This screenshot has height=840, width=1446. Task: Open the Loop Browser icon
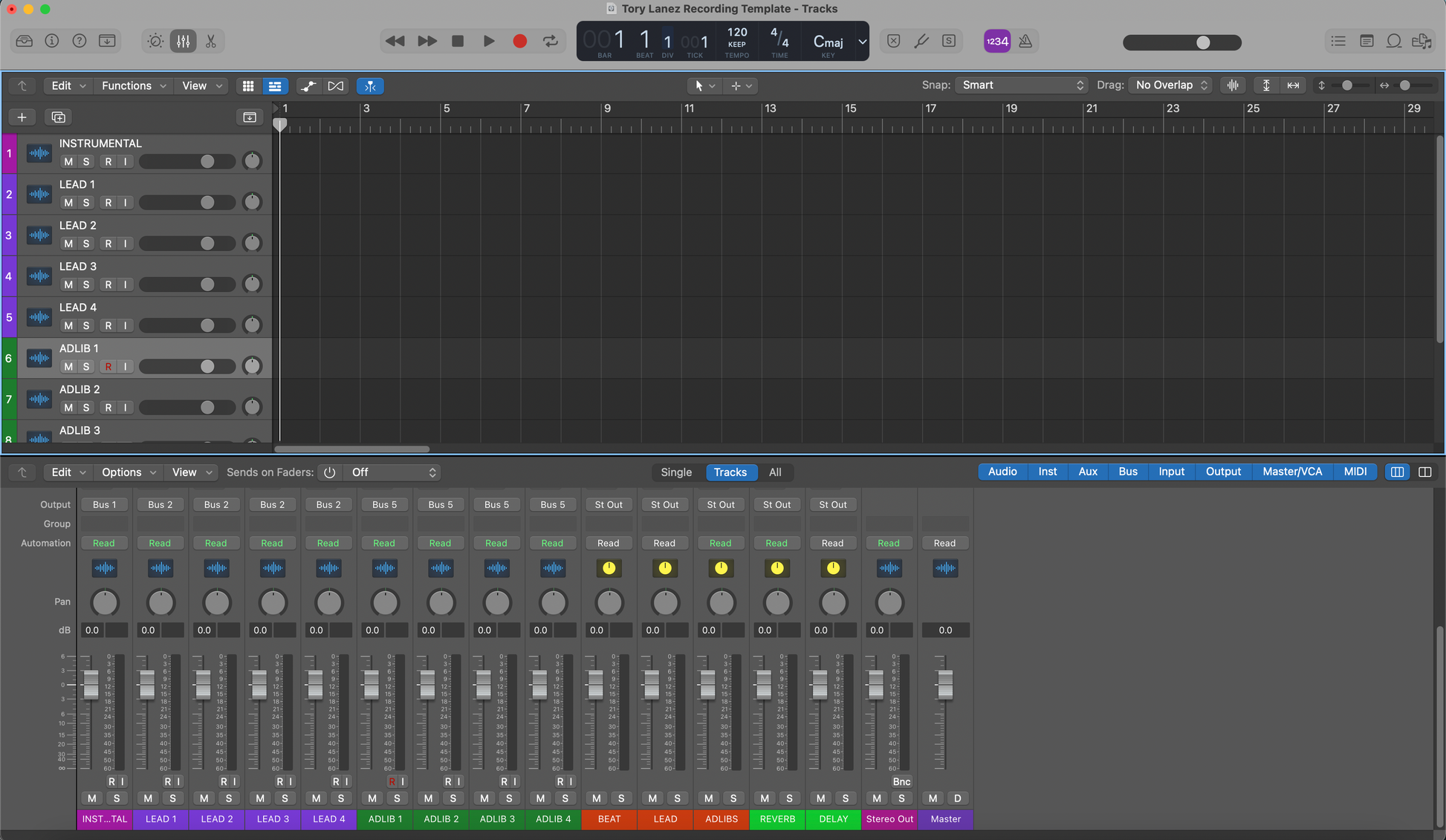1394,41
